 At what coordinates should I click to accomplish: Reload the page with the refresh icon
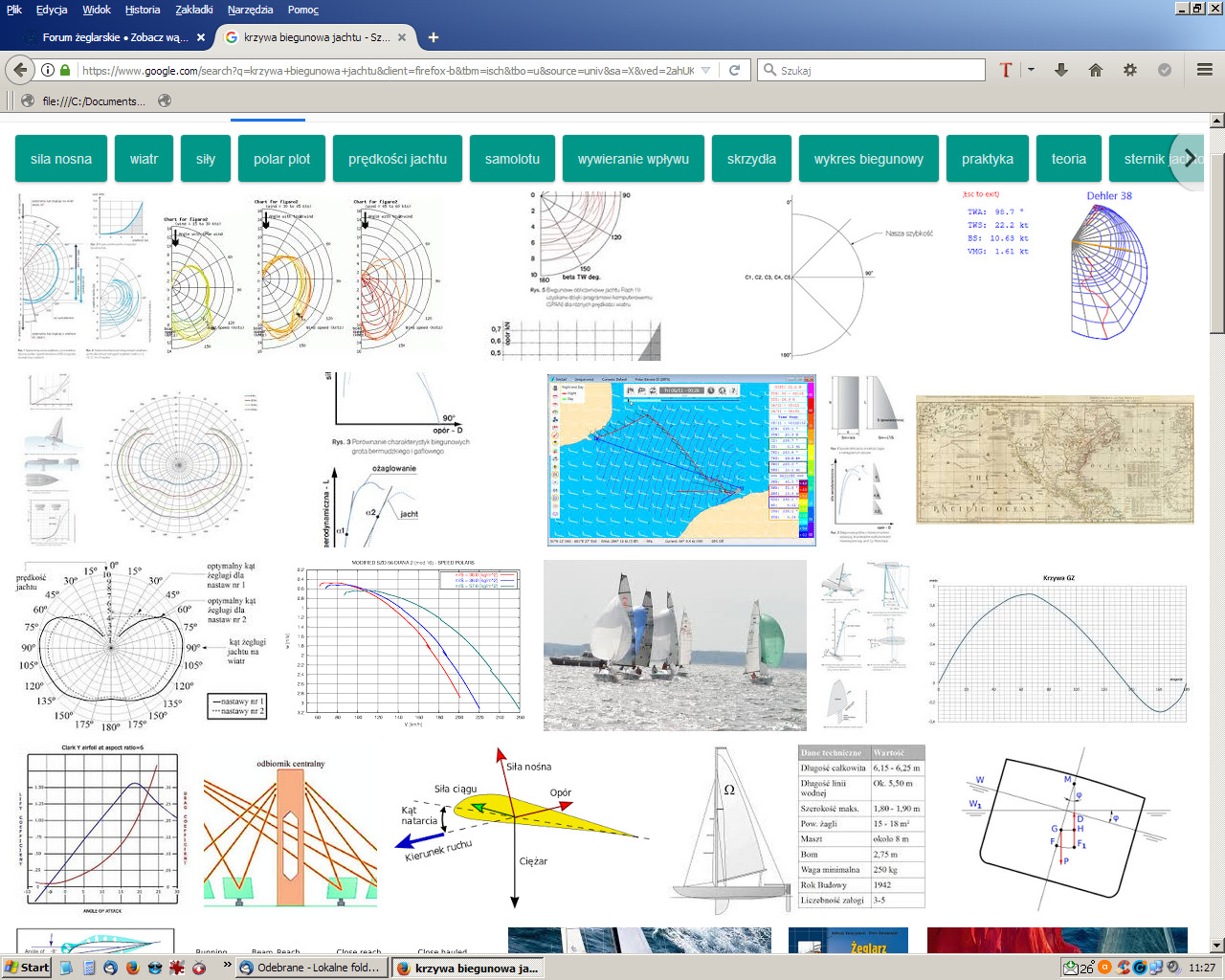coord(734,70)
